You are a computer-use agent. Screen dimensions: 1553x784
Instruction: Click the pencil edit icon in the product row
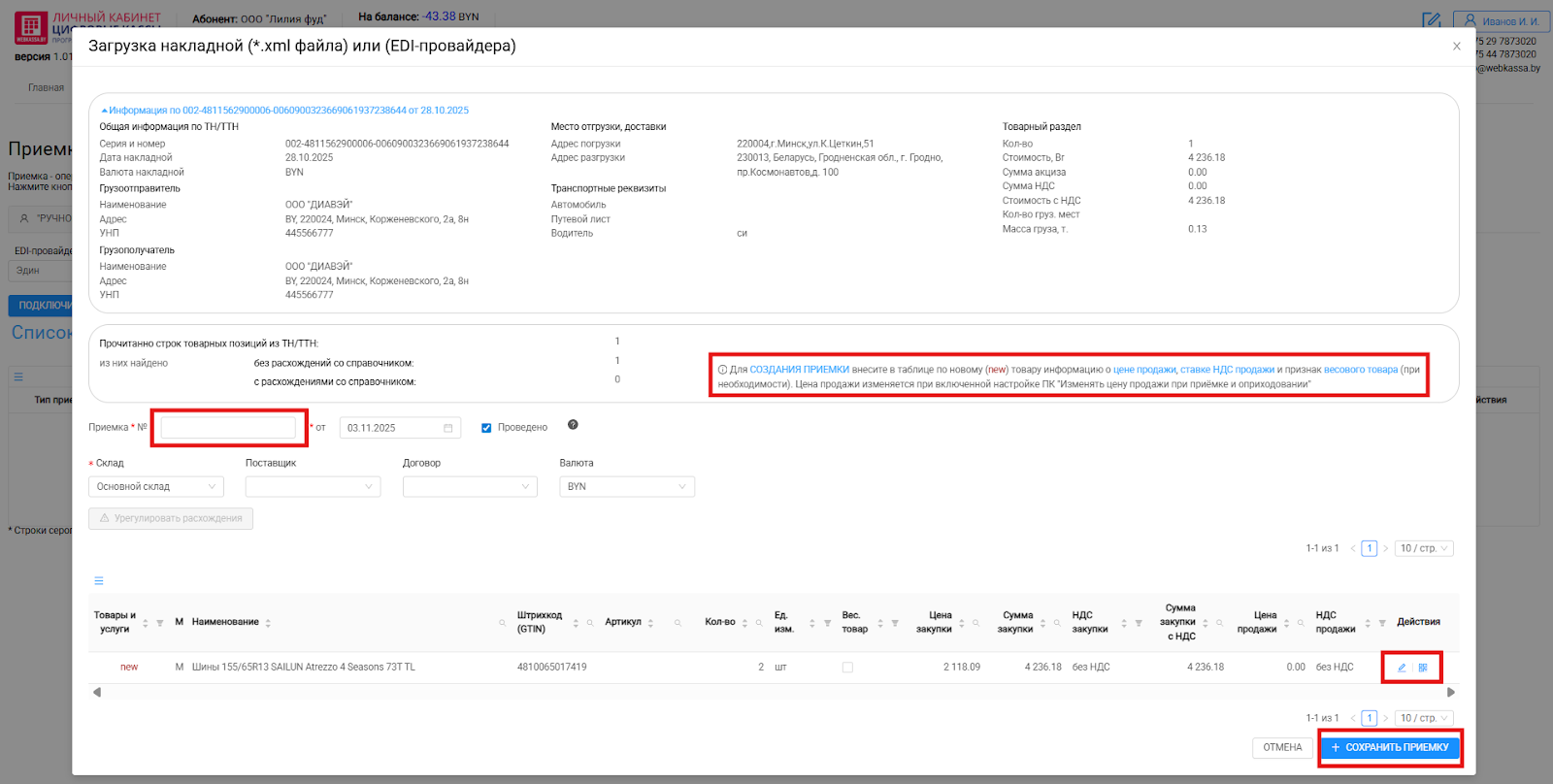click(1401, 668)
